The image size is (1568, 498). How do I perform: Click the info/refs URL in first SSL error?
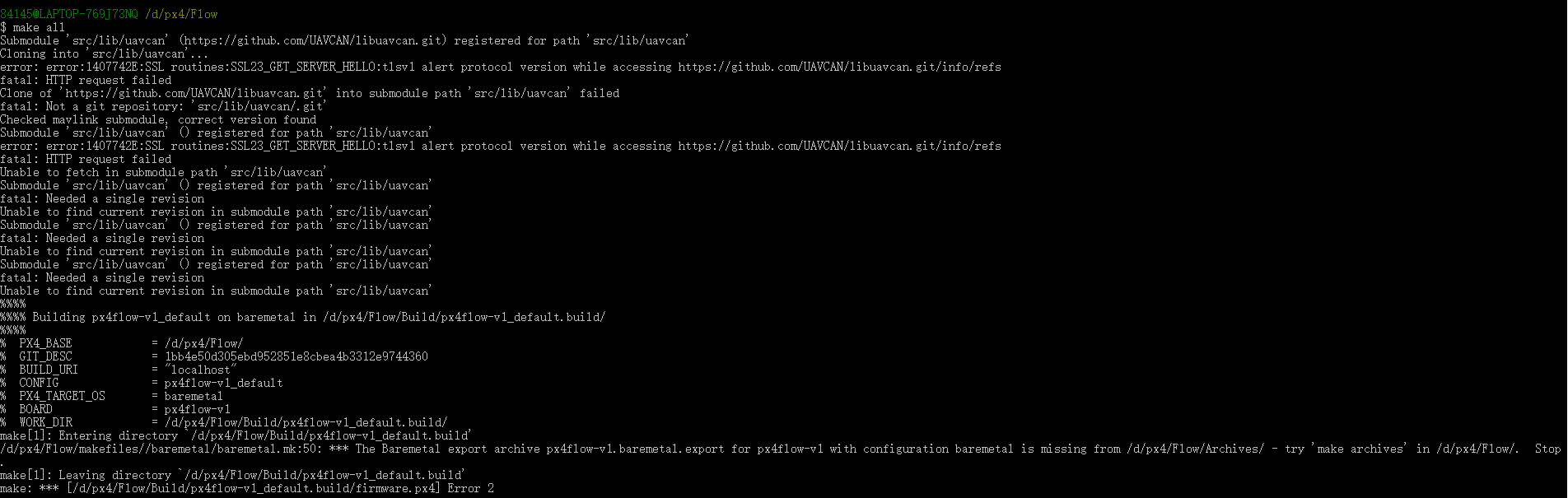point(840,67)
